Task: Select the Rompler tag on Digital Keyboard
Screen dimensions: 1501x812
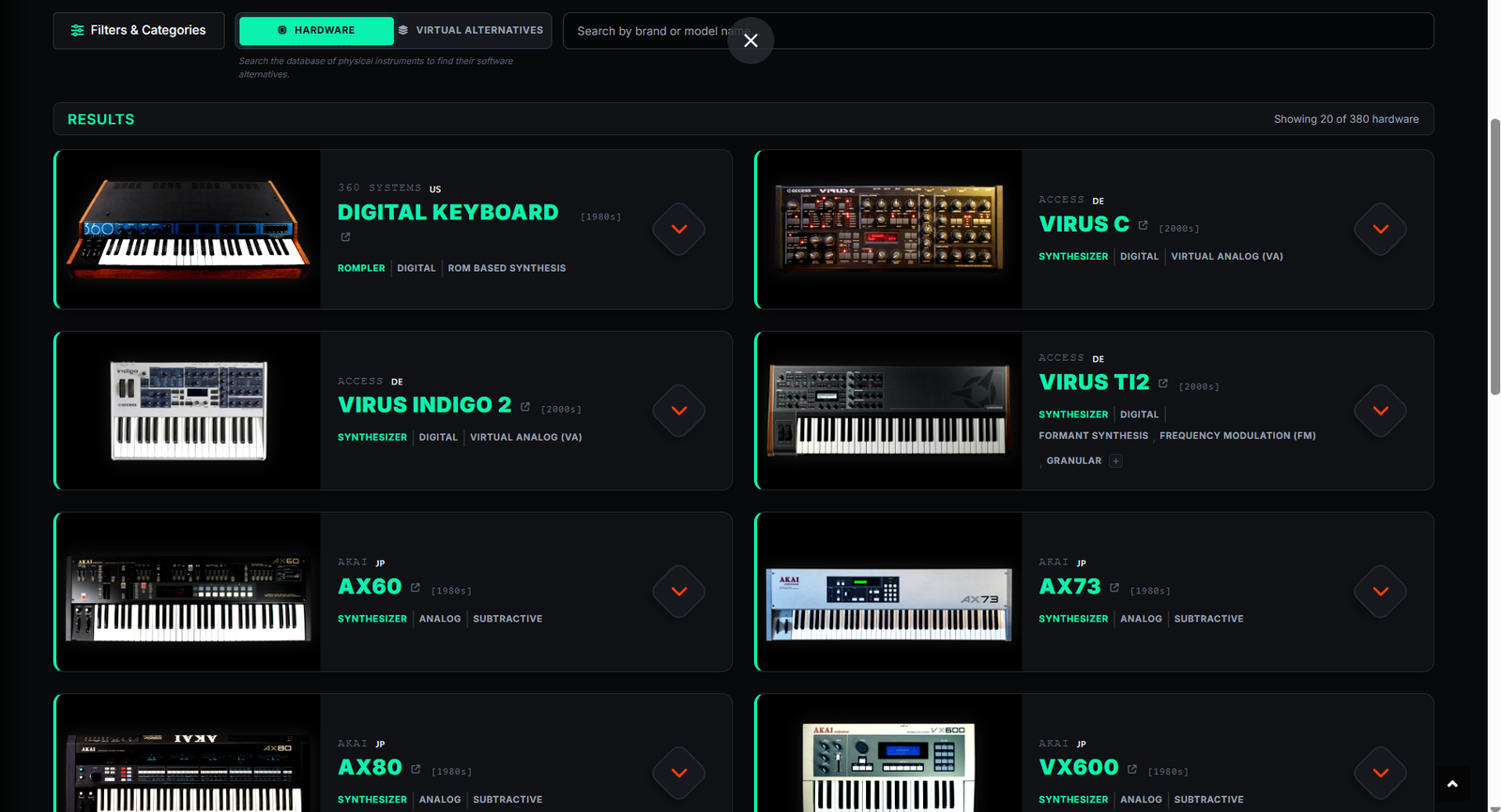Action: pos(361,268)
